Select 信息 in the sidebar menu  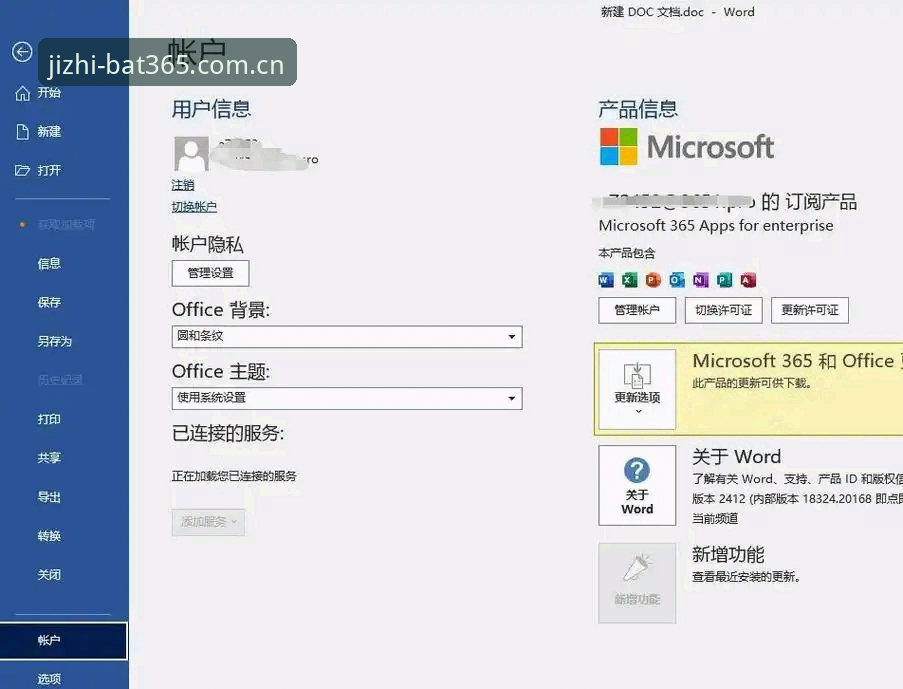coord(49,264)
